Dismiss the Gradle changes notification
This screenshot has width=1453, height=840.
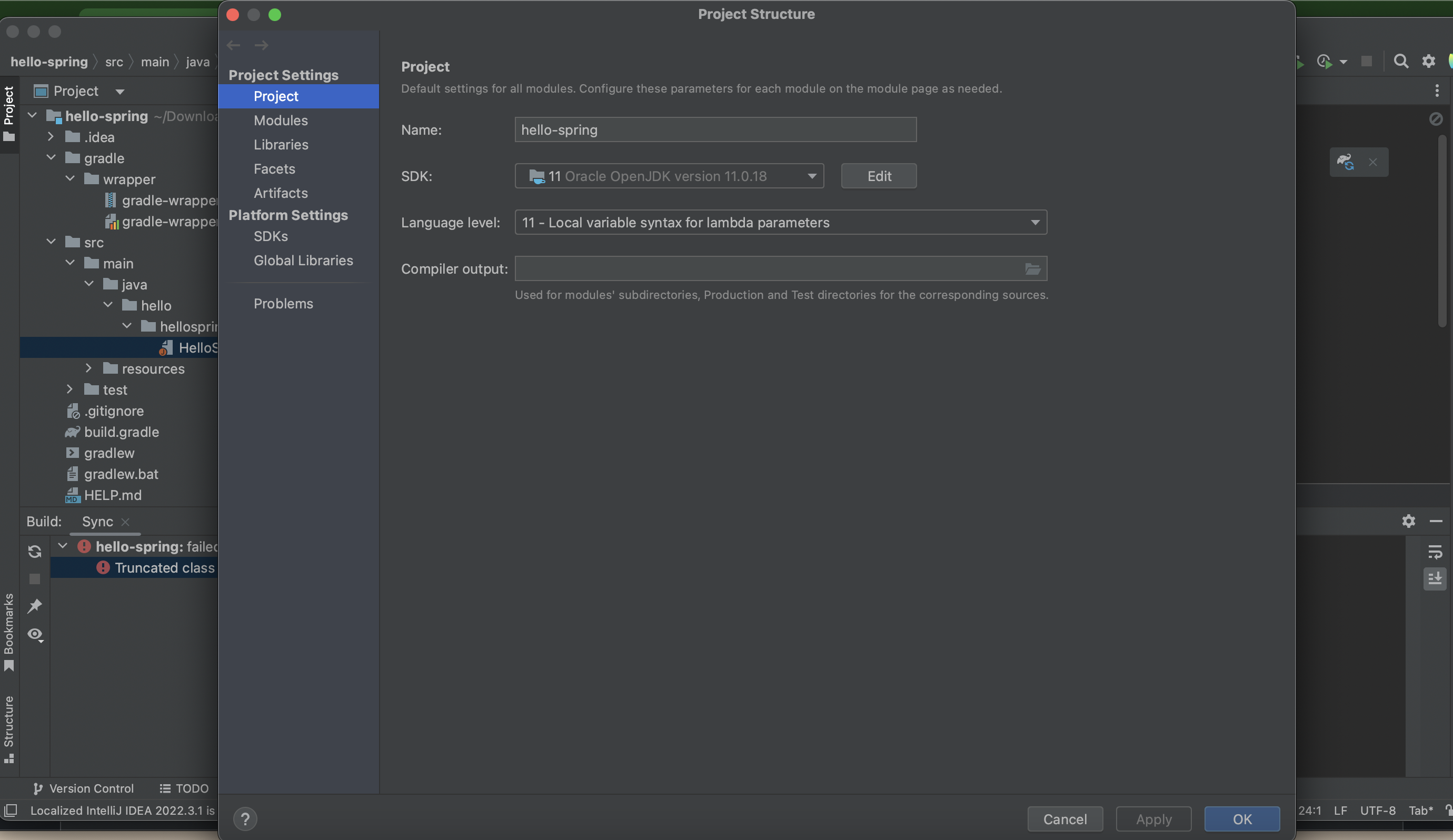(1373, 162)
